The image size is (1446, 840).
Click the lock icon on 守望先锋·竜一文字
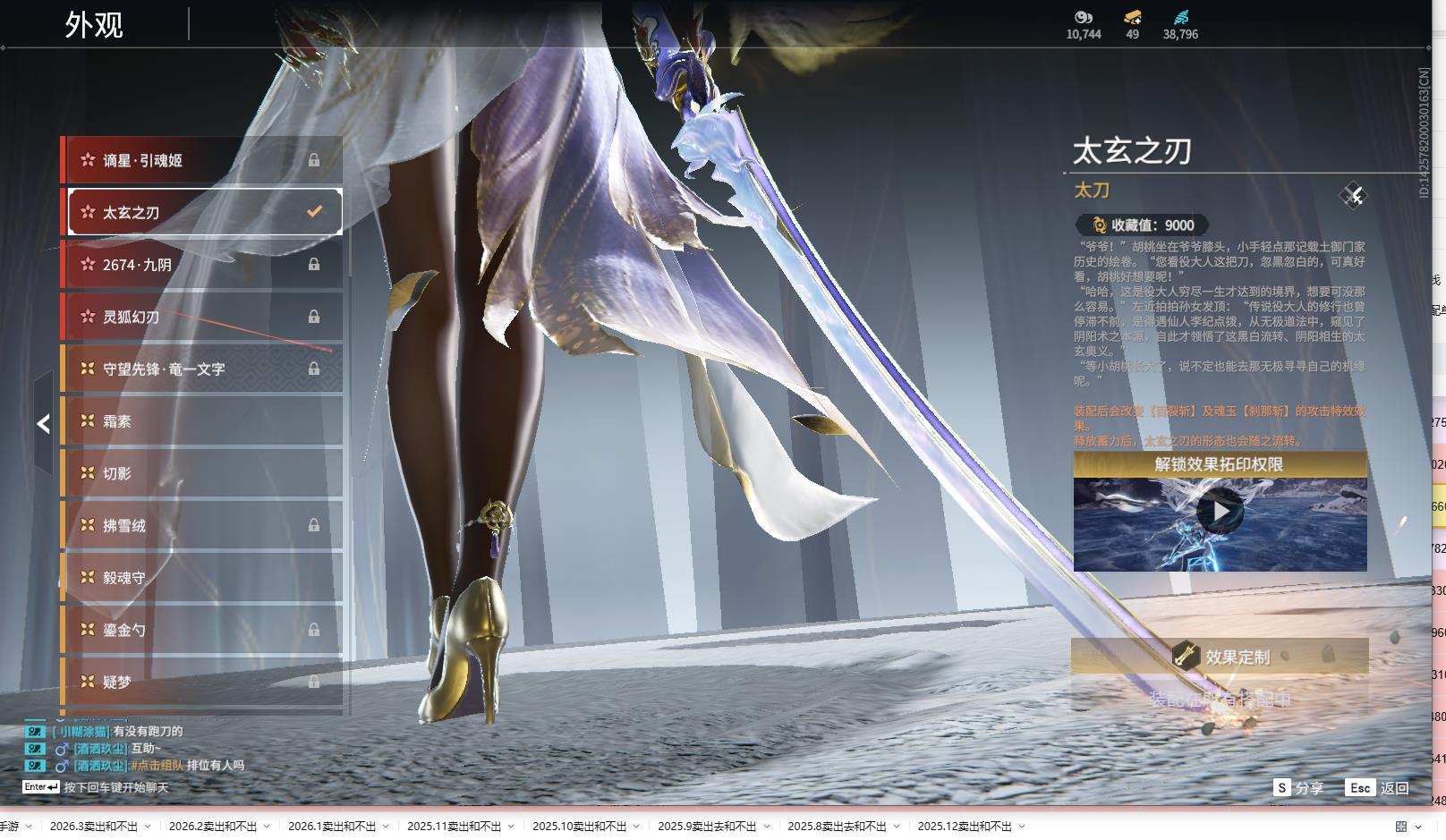click(x=314, y=369)
